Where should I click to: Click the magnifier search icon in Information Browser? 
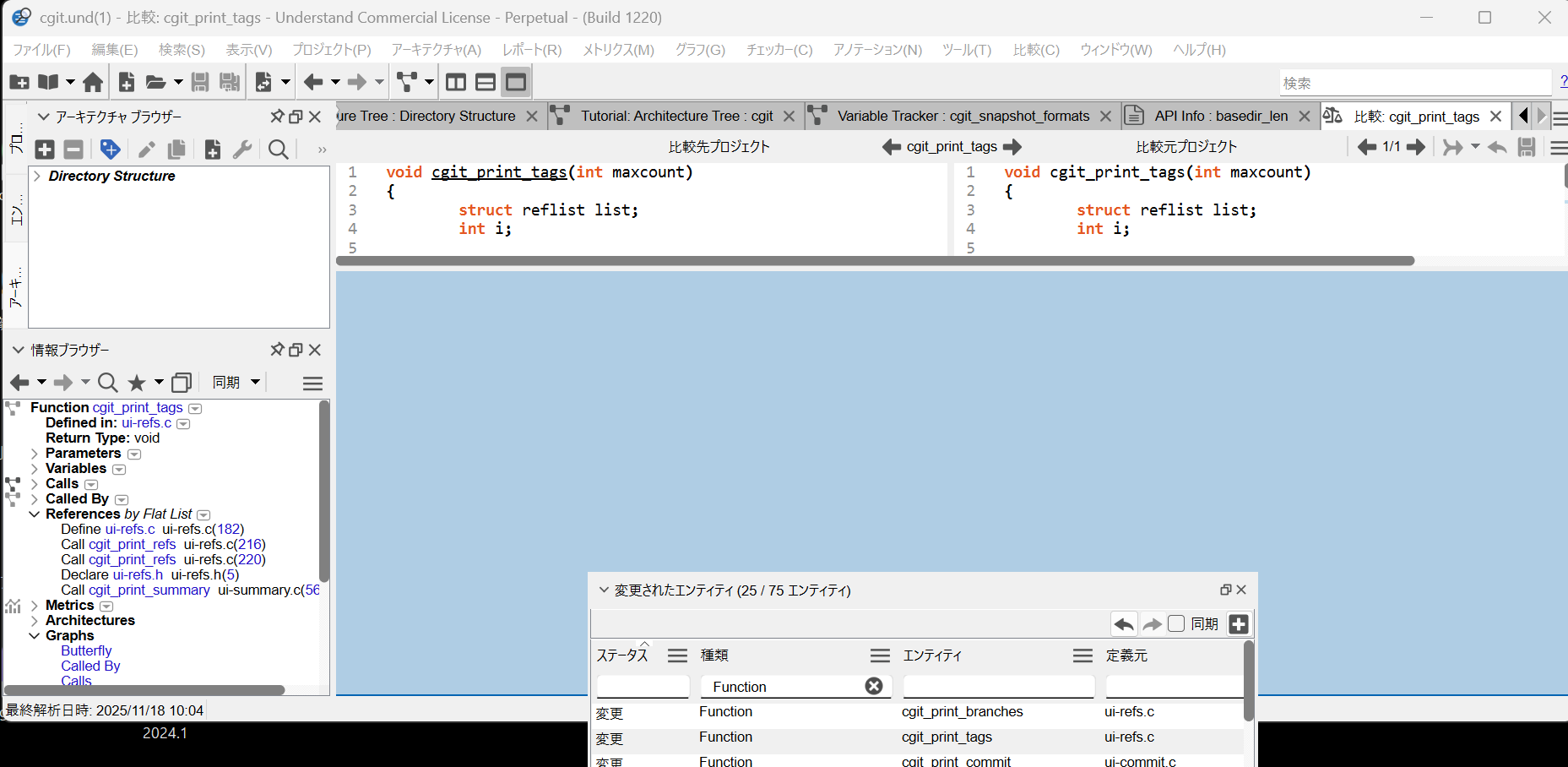(107, 383)
